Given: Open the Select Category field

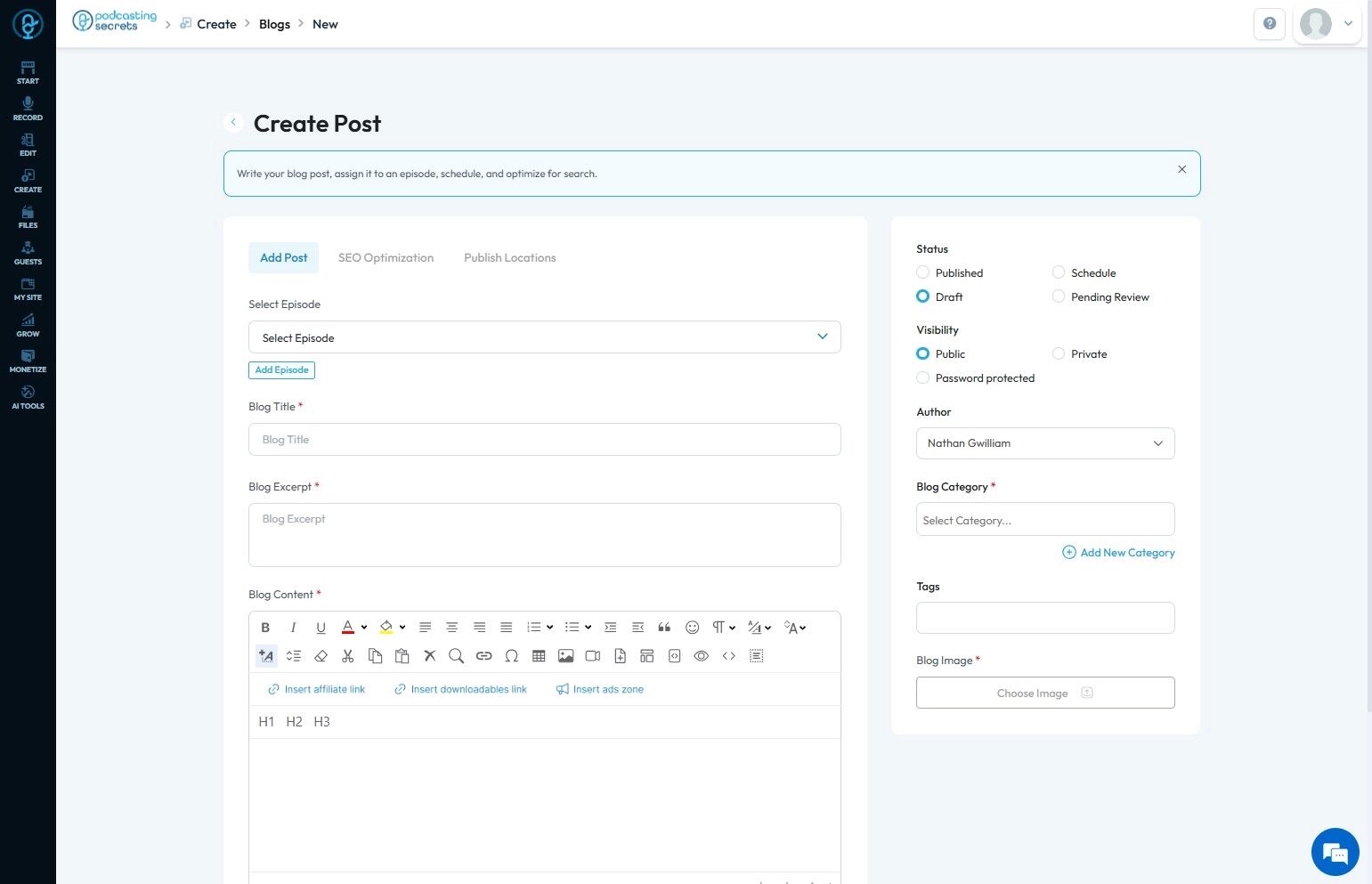Looking at the screenshot, I should pos(1045,520).
